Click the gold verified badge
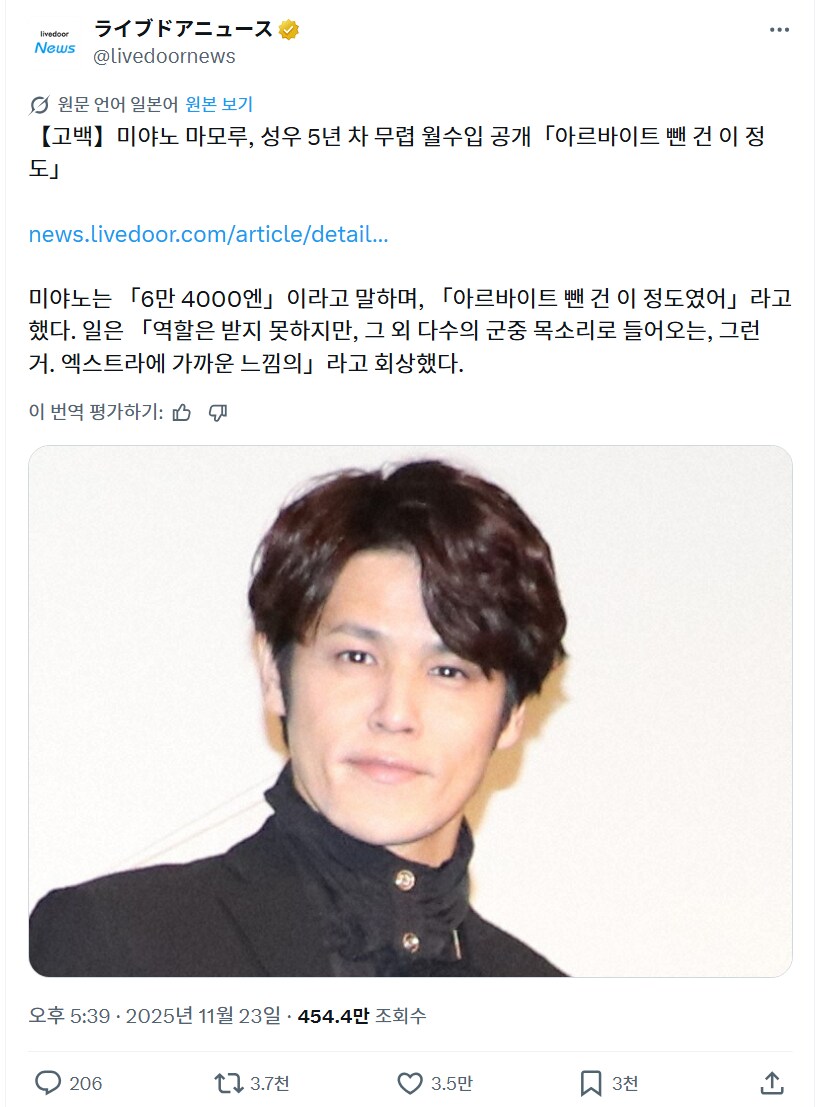822x1107 pixels. (x=289, y=30)
